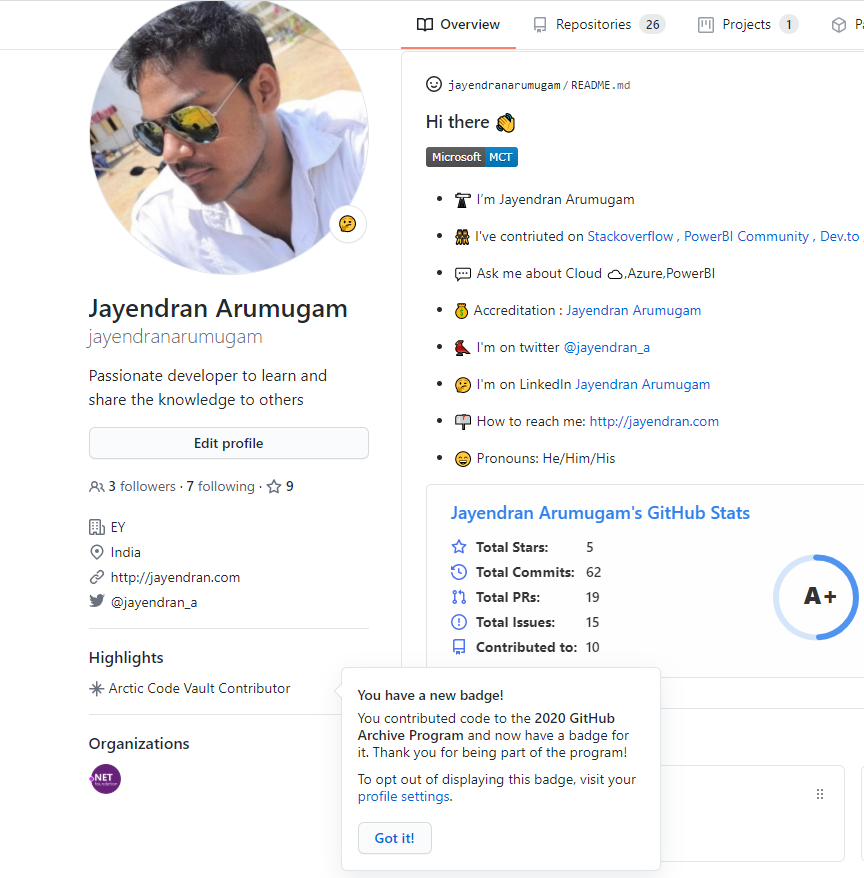The height and width of the screenshot is (878, 864).
Task: Click the sidebar link chain icon
Action: click(96, 577)
